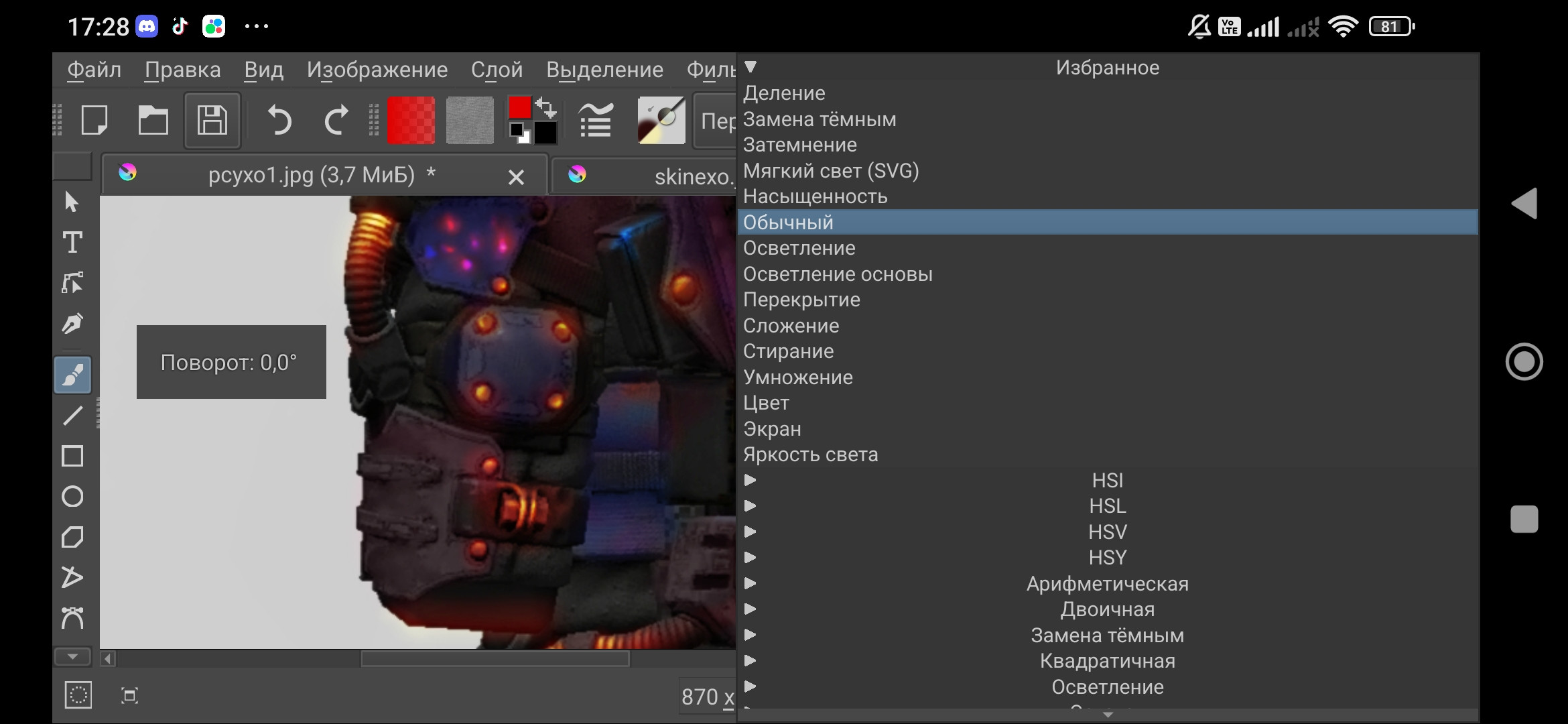This screenshot has height=724, width=1568.
Task: Open the Изображение menu
Action: 377,70
